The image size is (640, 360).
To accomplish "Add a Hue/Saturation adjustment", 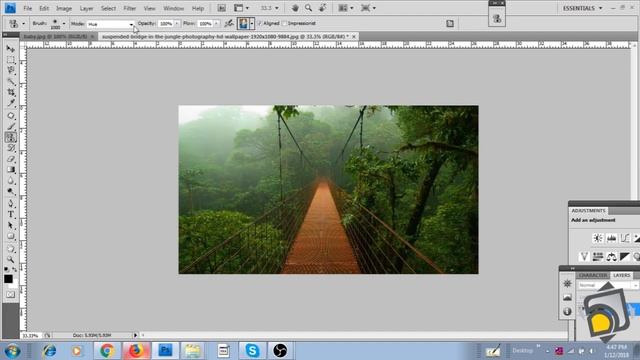I will [x=598, y=256].
